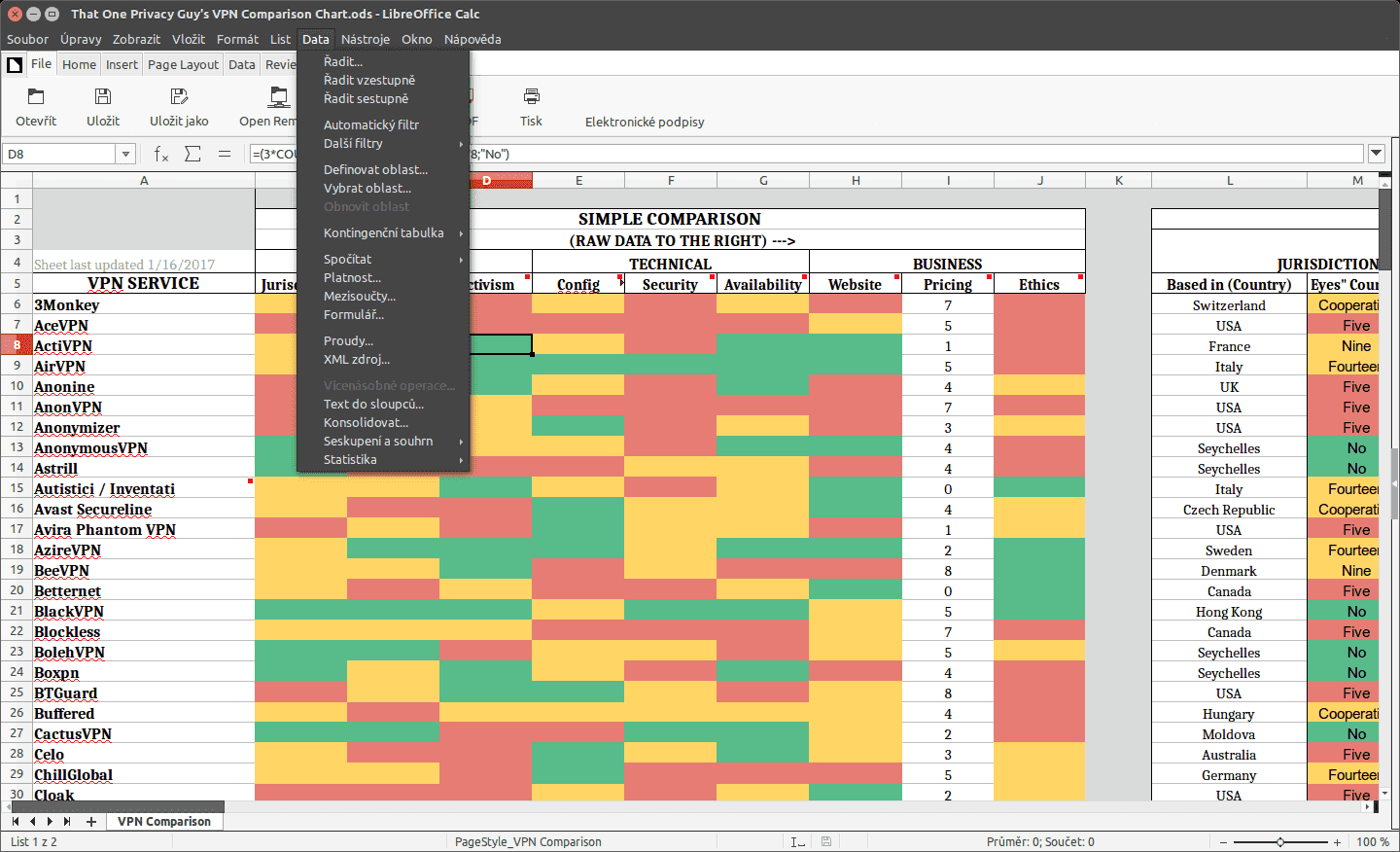Select the Hong Kong cell

[1229, 612]
